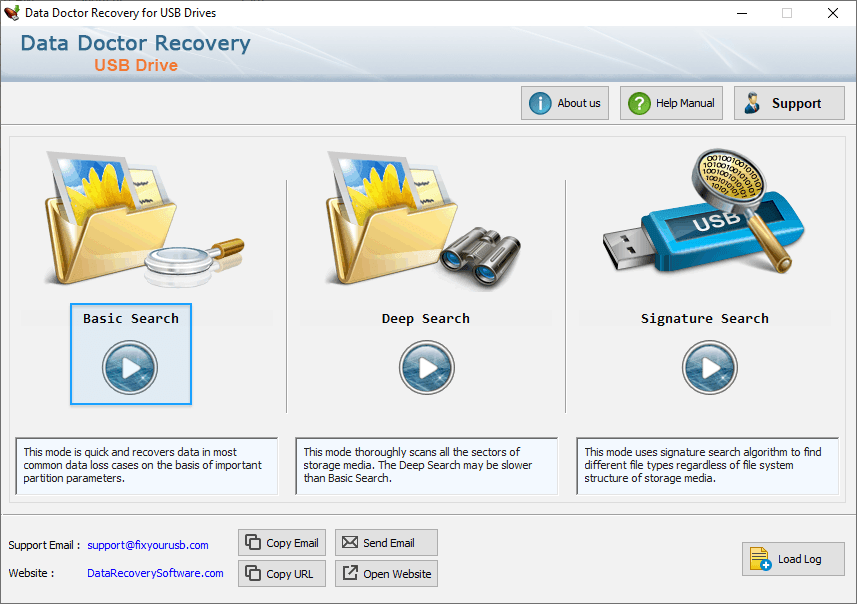Open the website in browser

(x=386, y=573)
